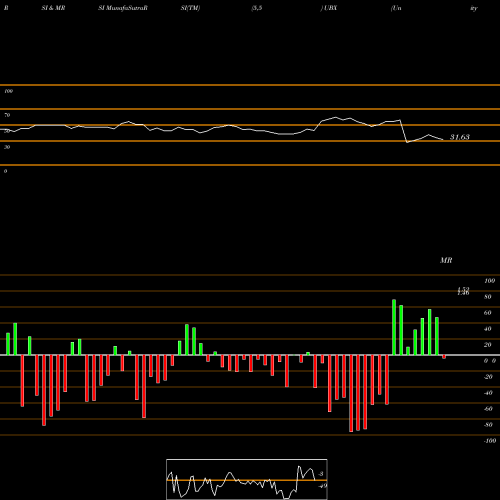This screenshot has width=500, height=500.
Task: Click the mini chart value '-3'
Action: pos(321,474)
